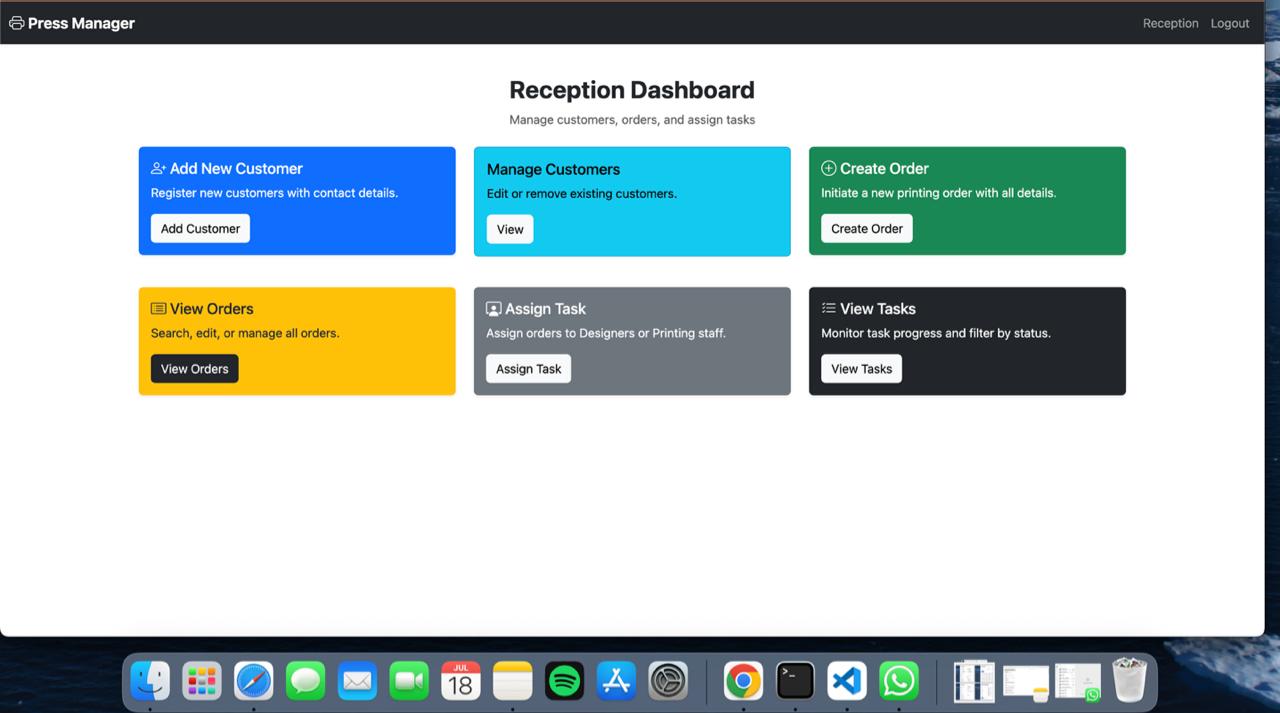The image size is (1280, 713).
Task: Open Google Chrome from the dock
Action: 743,681
